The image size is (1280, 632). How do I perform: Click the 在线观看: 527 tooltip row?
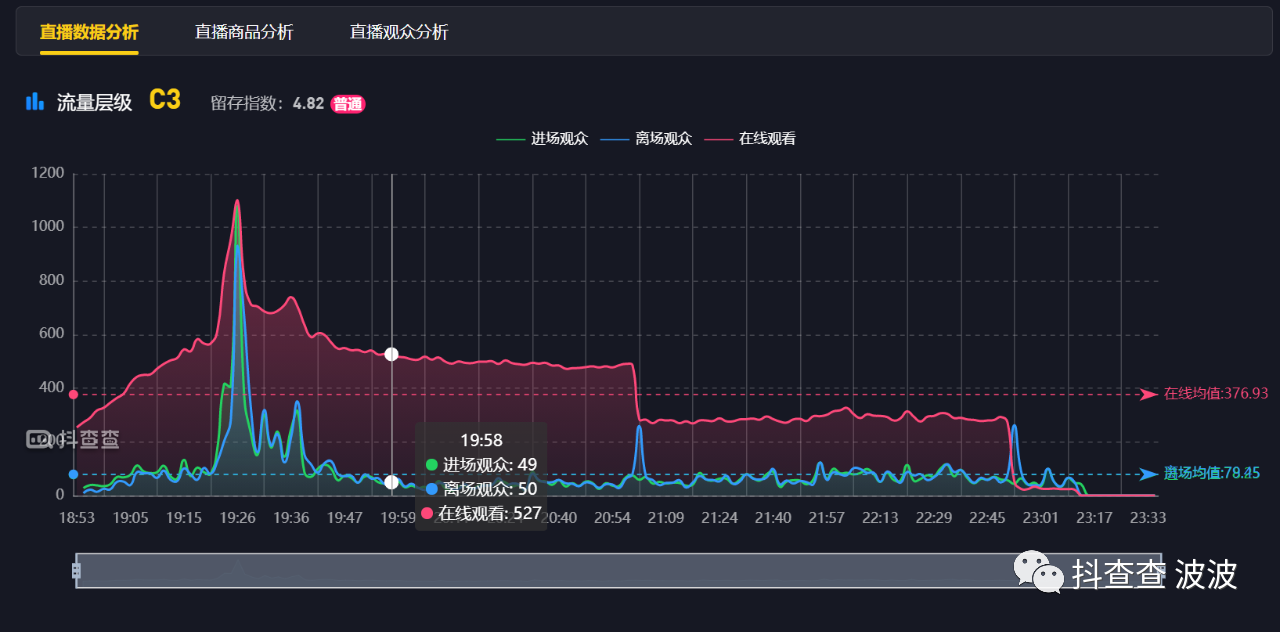click(482, 513)
